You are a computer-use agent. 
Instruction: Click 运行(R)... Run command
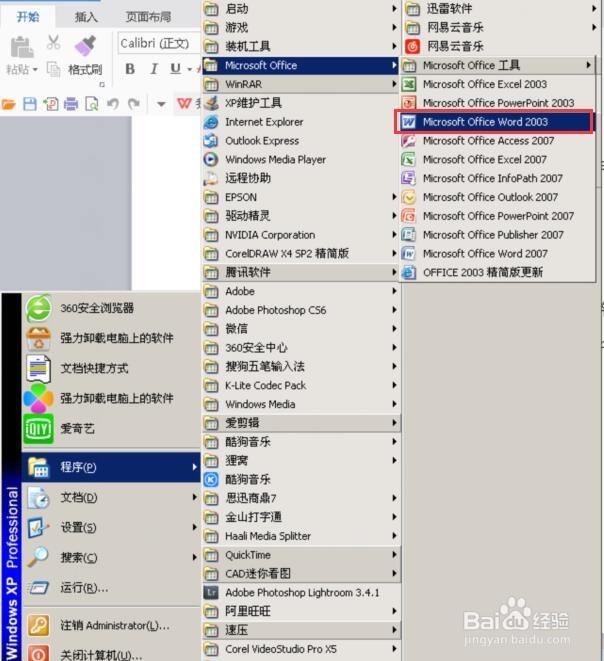point(112,588)
